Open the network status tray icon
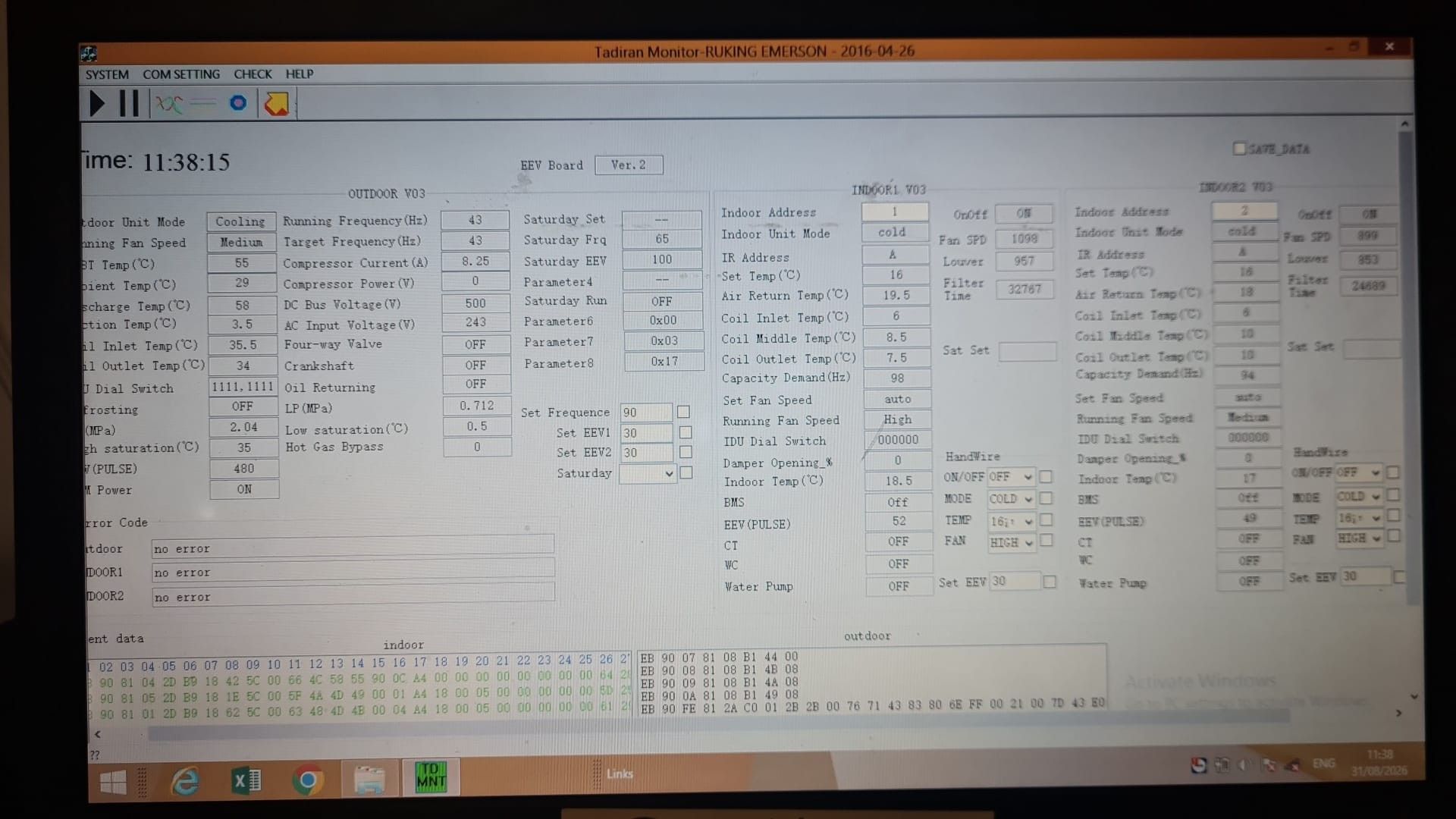Viewport: 1456px width, 819px height. click(x=1291, y=765)
